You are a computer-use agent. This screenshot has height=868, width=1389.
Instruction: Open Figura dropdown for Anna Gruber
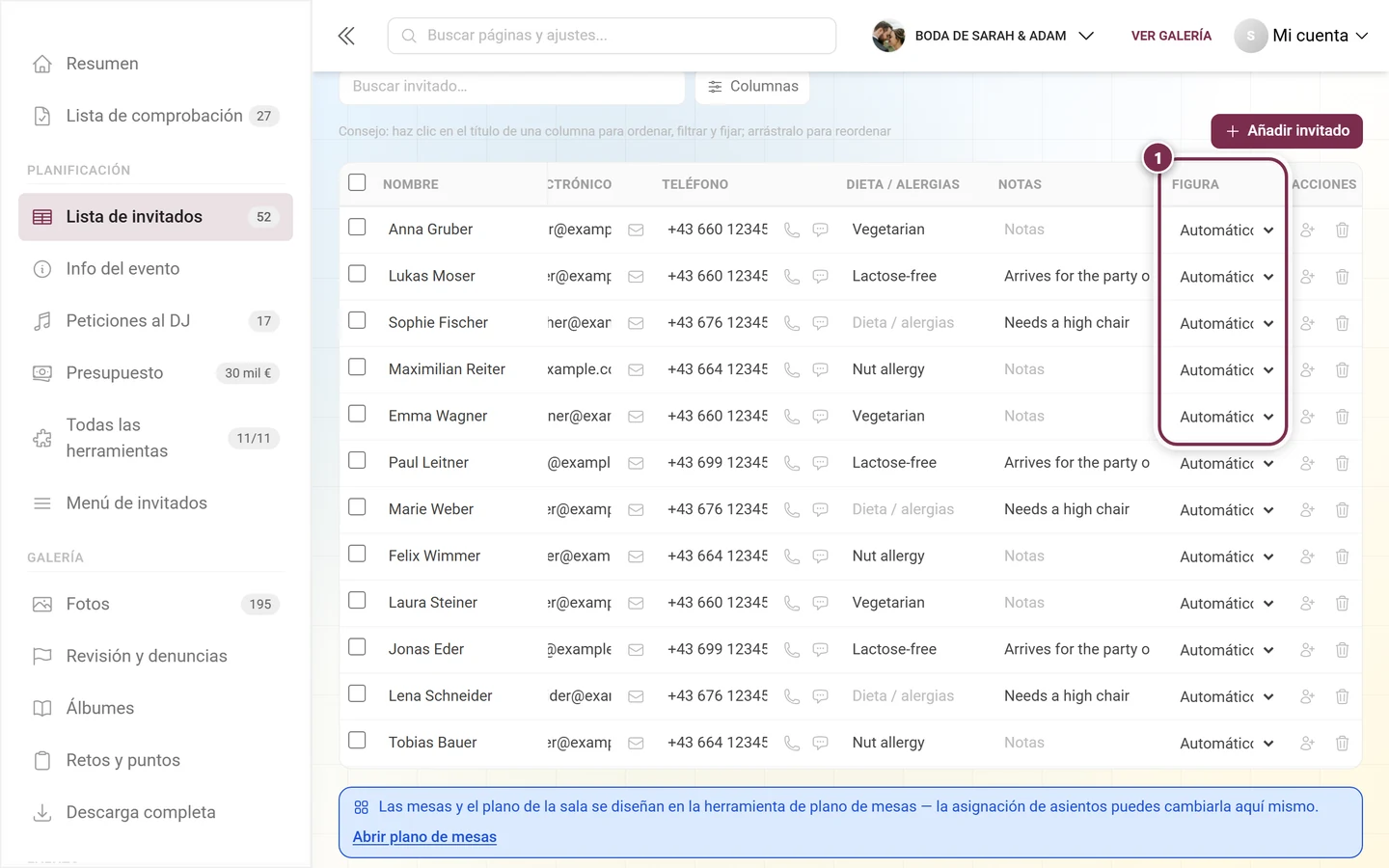tap(1225, 231)
